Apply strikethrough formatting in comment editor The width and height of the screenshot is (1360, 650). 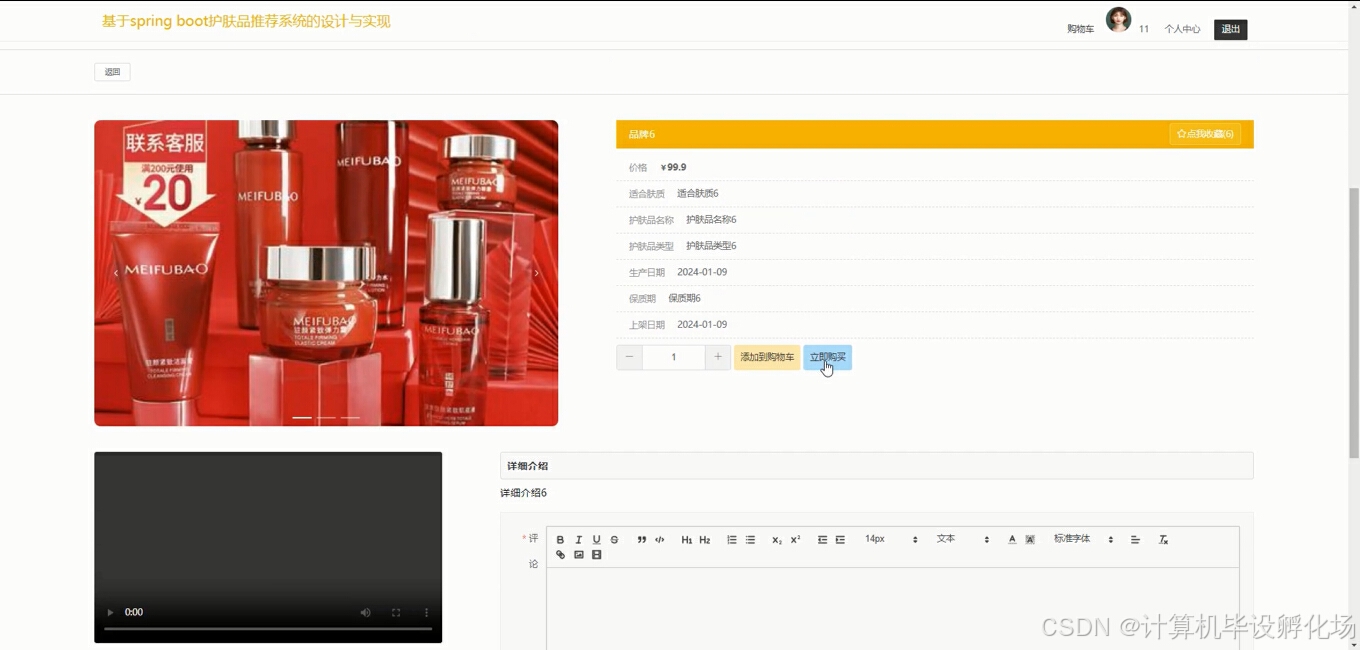(614, 540)
